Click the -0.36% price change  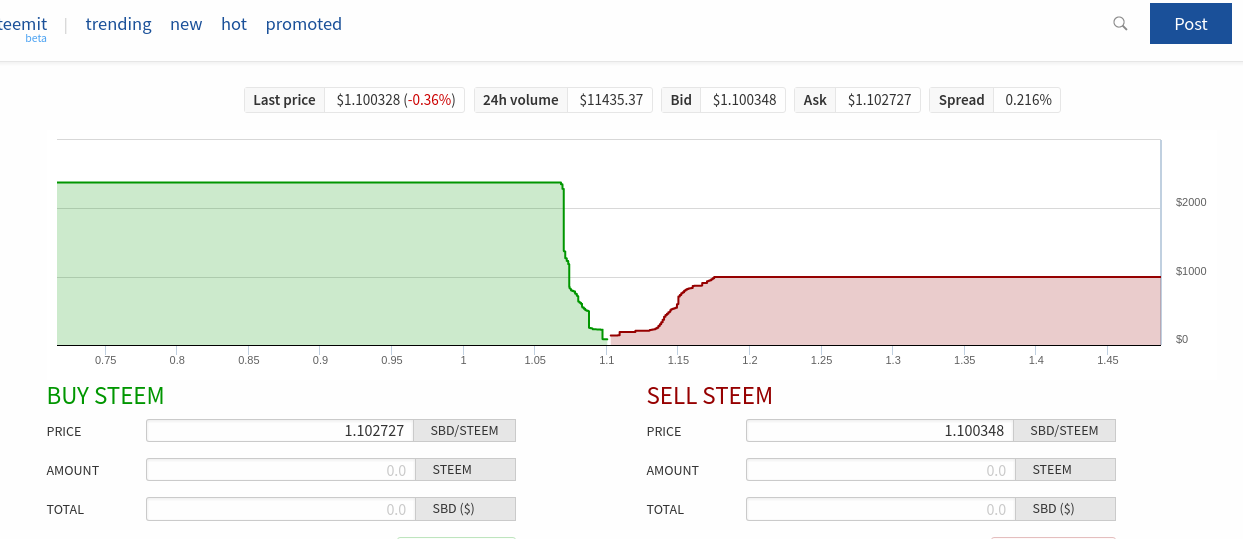click(430, 100)
